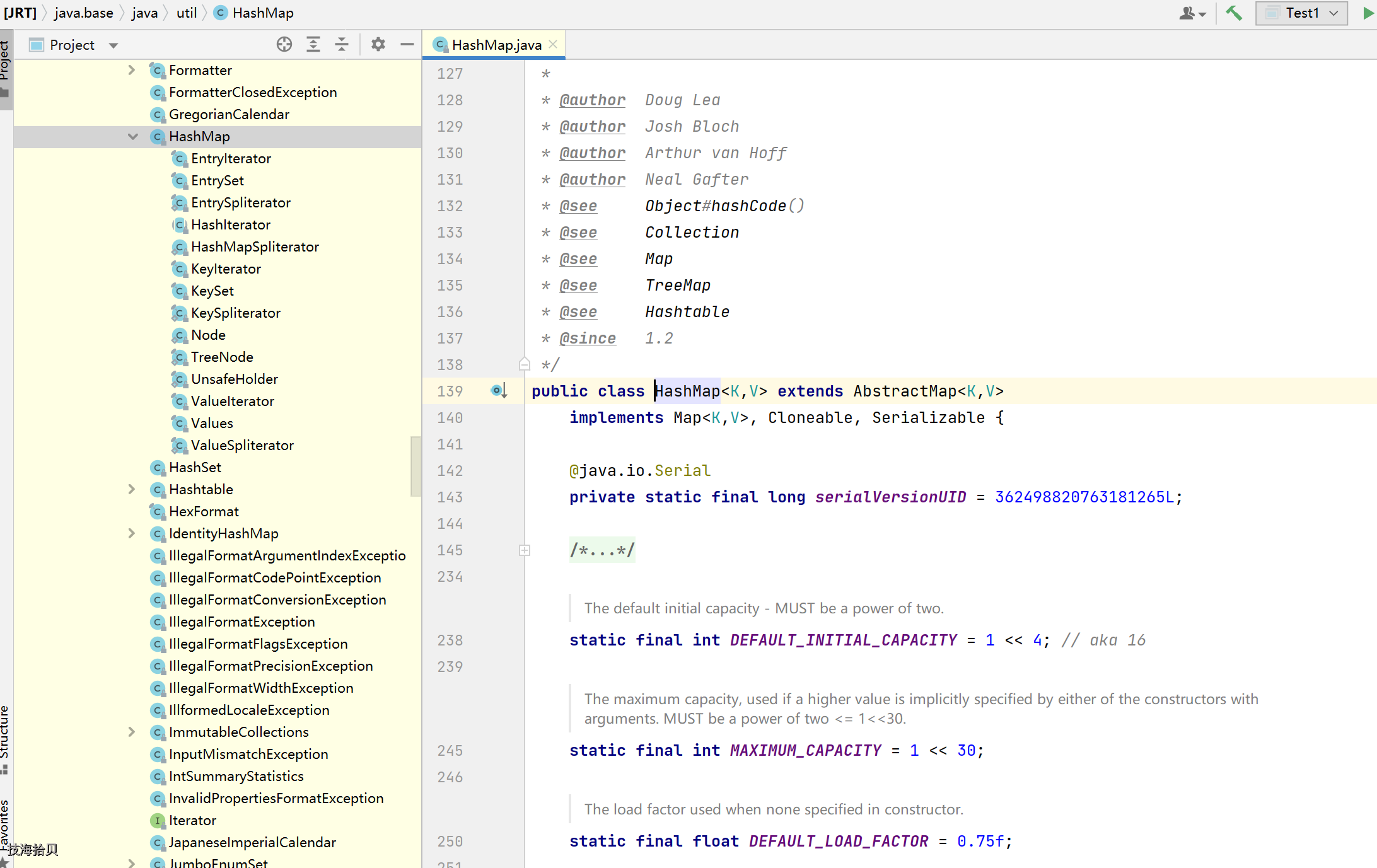Expand the JumboEnumSet tree node

(131, 862)
